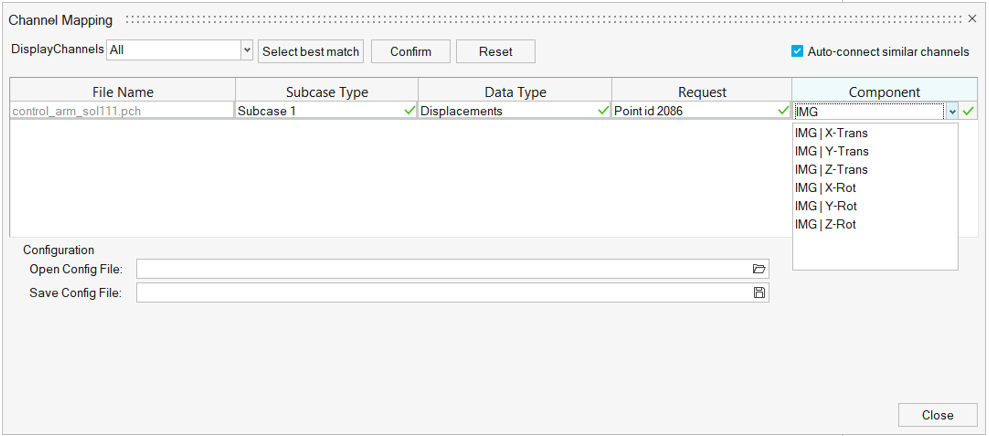
Task: Select IMG | X-Trans from the list
Action: pos(831,133)
